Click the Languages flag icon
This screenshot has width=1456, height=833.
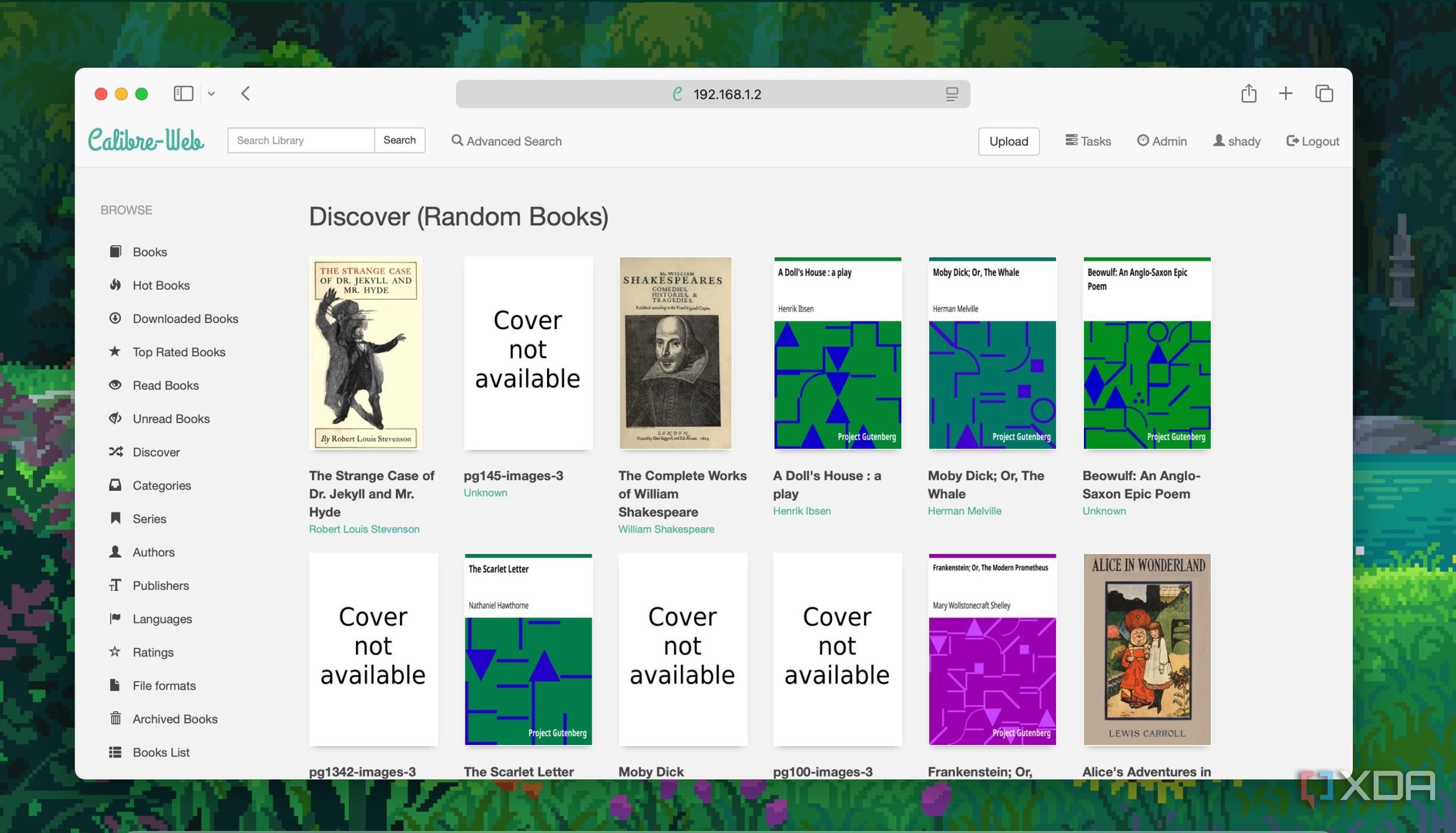point(115,618)
